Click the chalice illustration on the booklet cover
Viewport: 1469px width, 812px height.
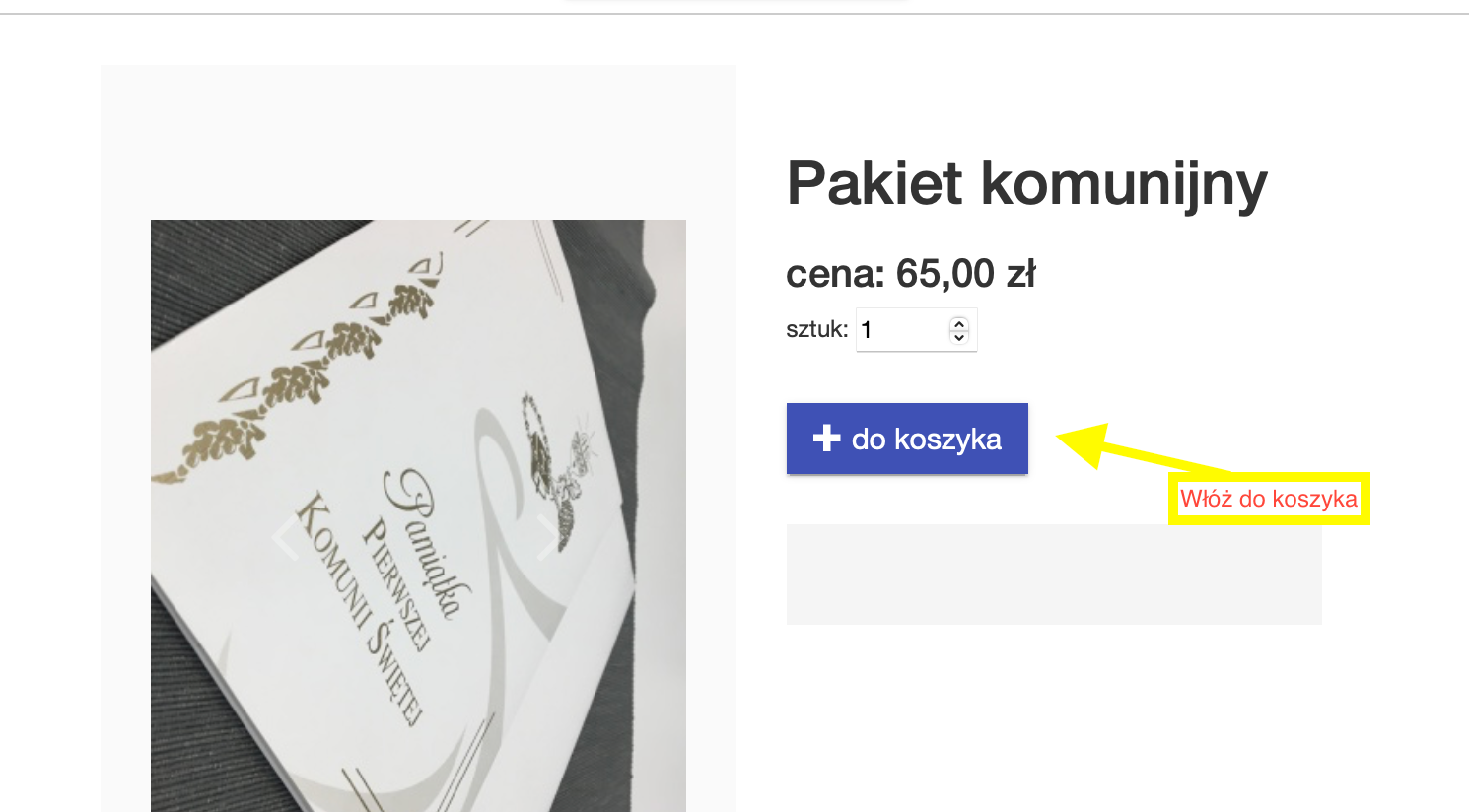[557, 468]
